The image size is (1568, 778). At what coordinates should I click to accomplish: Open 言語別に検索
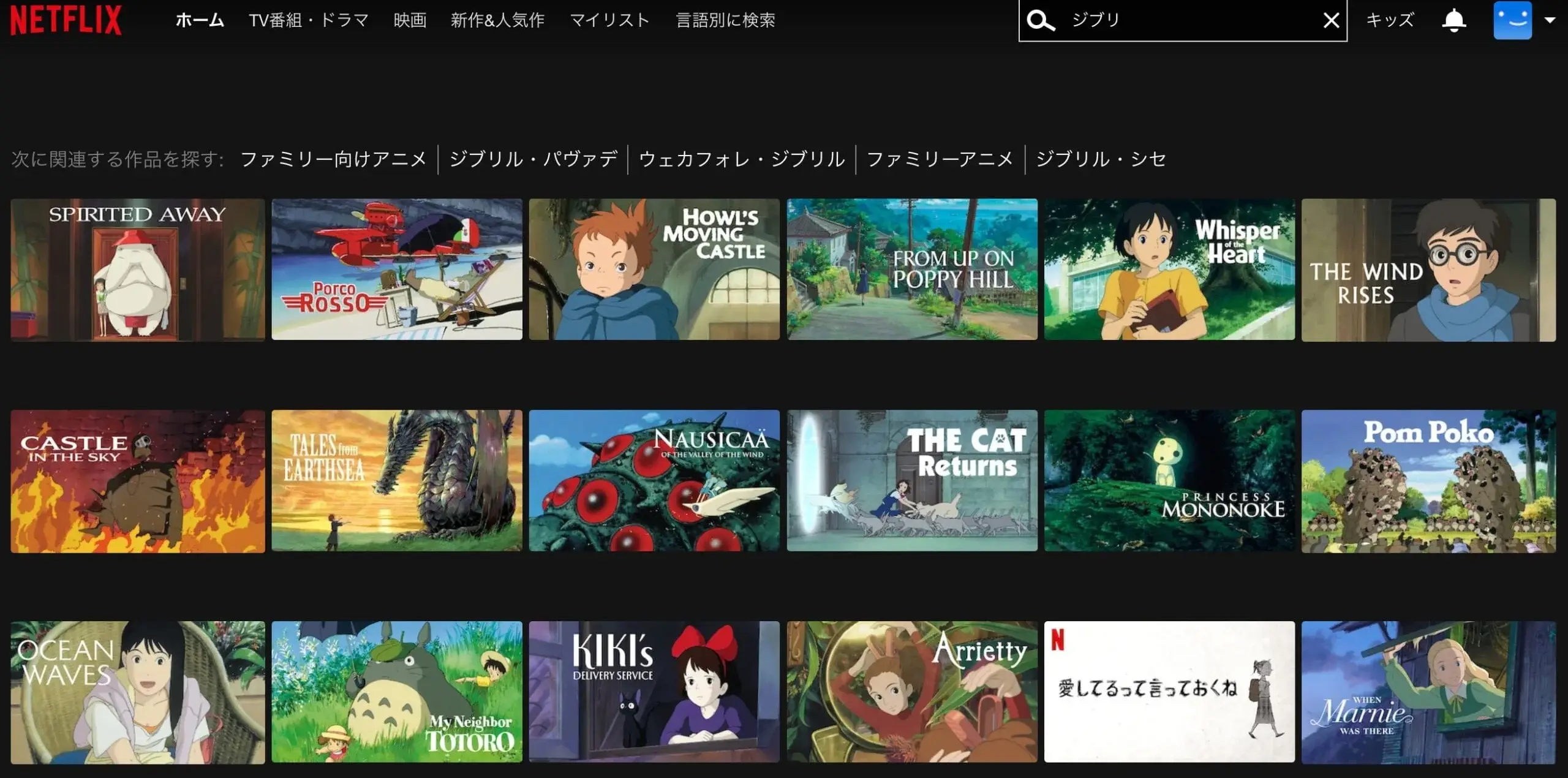(725, 20)
